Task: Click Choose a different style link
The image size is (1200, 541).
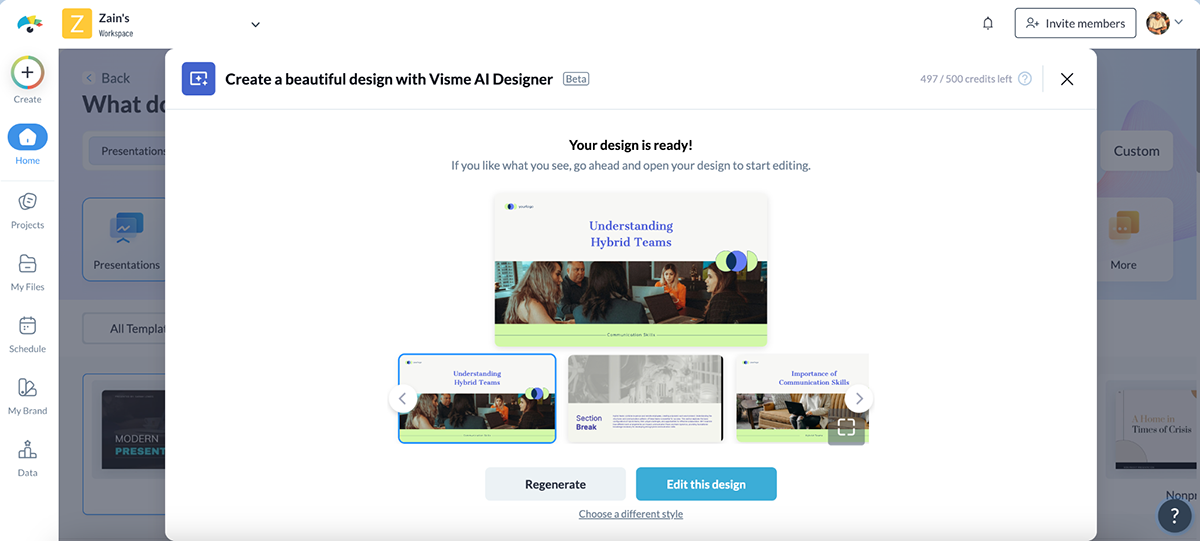Action: pos(631,514)
